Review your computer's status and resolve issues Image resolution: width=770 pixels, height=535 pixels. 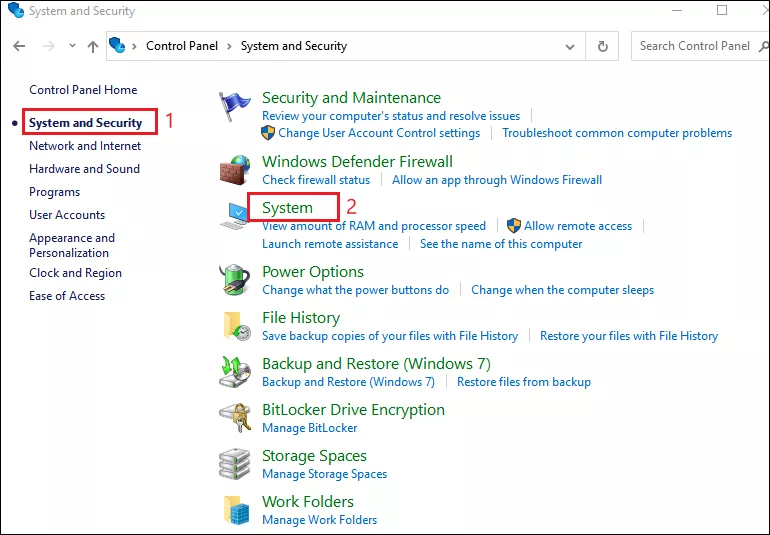point(391,116)
